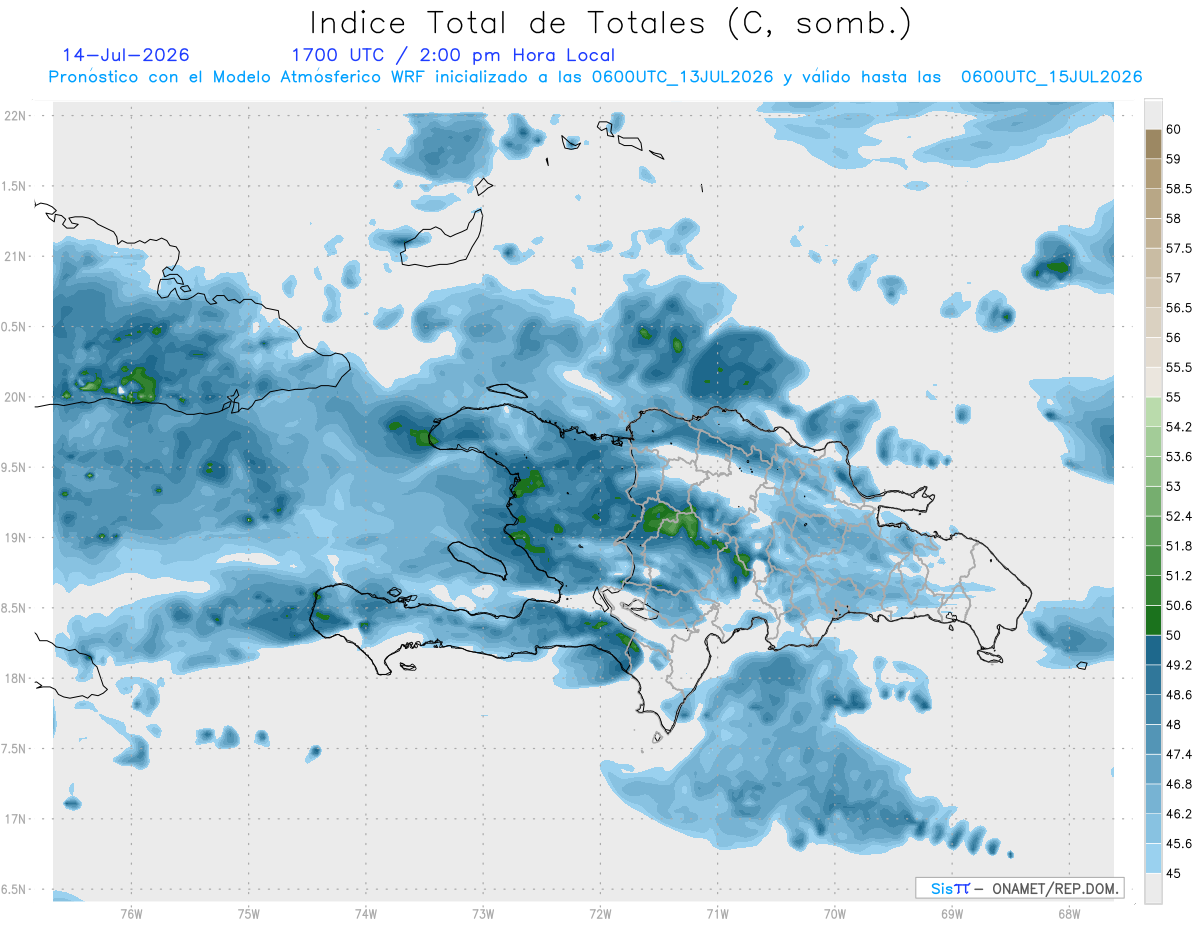Select the "55.5" color scale value

pos(1179,368)
